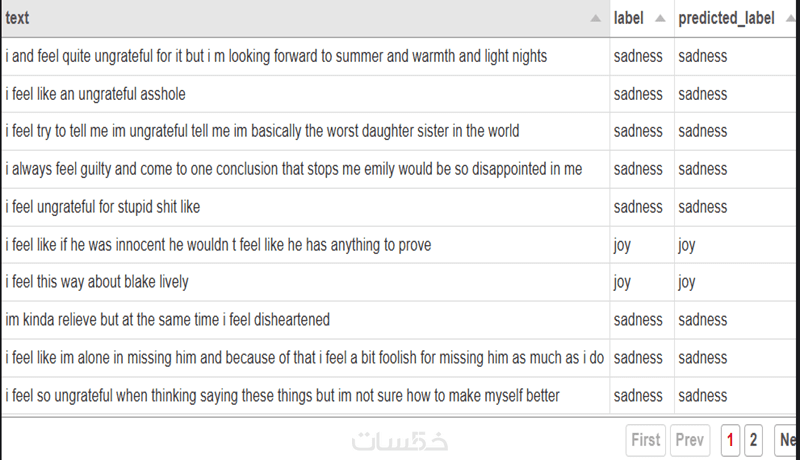Select row 'i feel ungrateful for stupid'

[398, 207]
